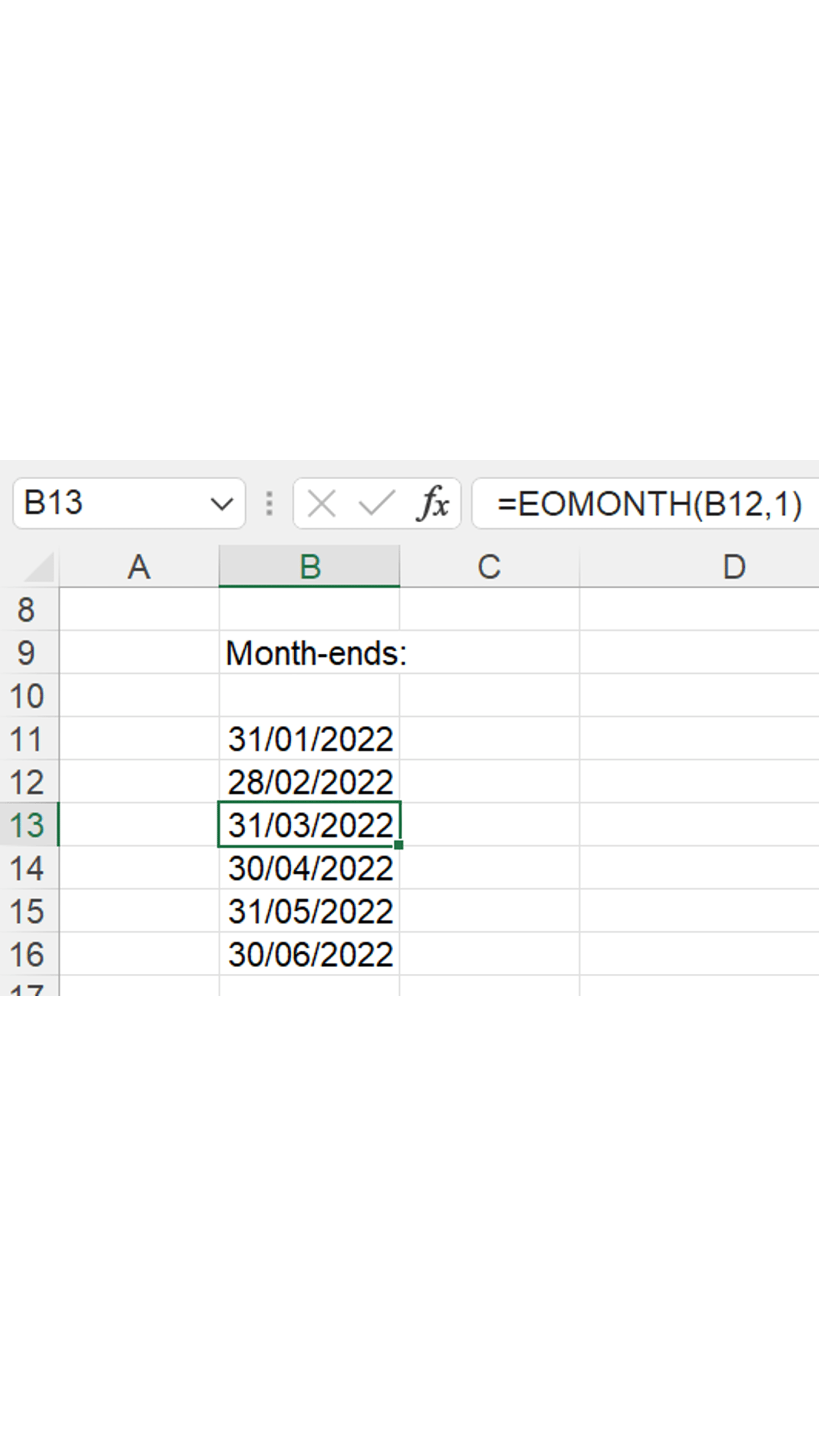This screenshot has width=819, height=1456.
Task: Select row 13 header
Action: pos(27,825)
